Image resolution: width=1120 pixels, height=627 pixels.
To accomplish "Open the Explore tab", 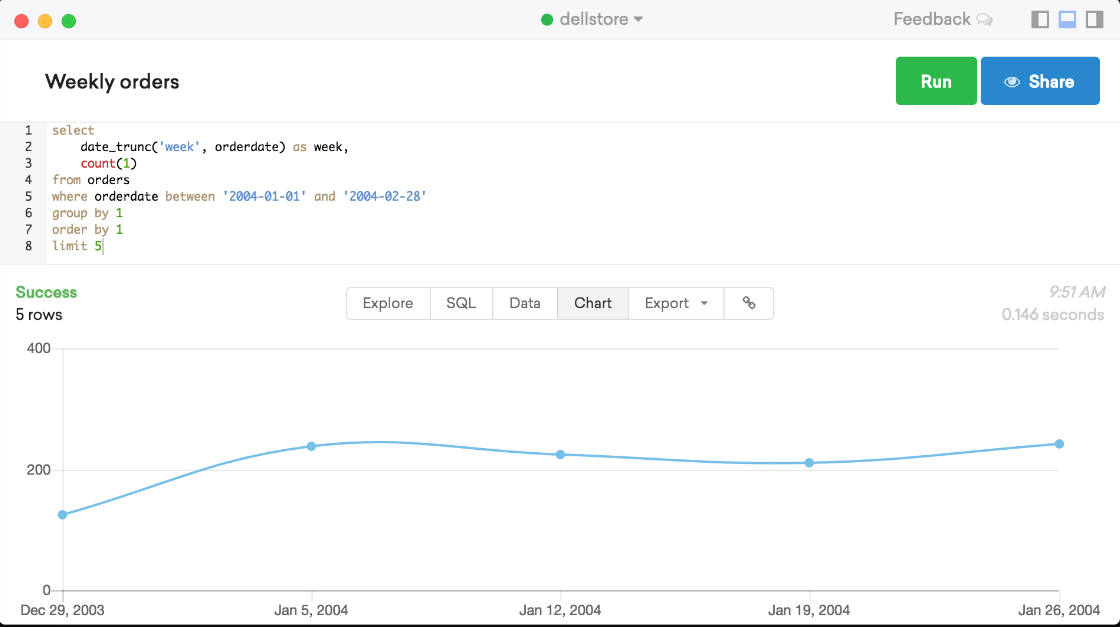I will click(x=388, y=303).
